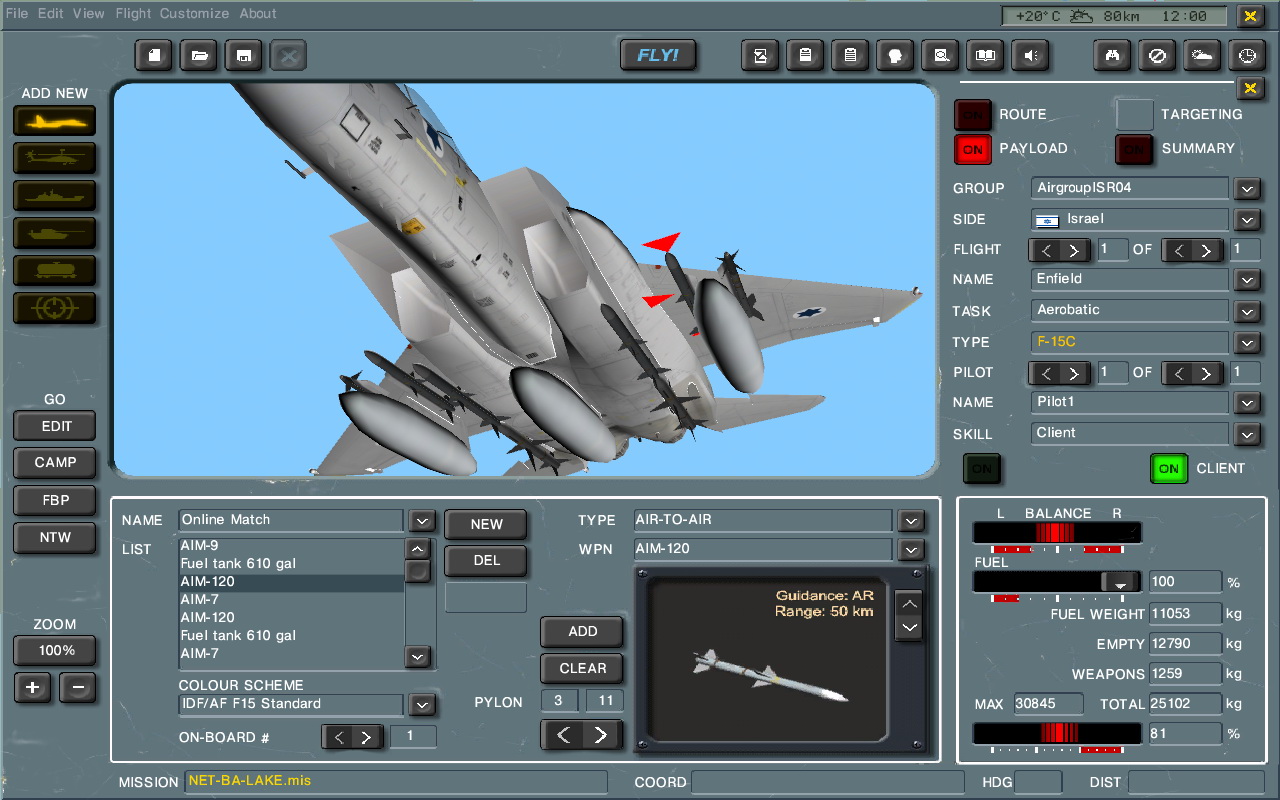The width and height of the screenshot is (1280, 800).
Task: Open the Flight menu
Action: [133, 14]
